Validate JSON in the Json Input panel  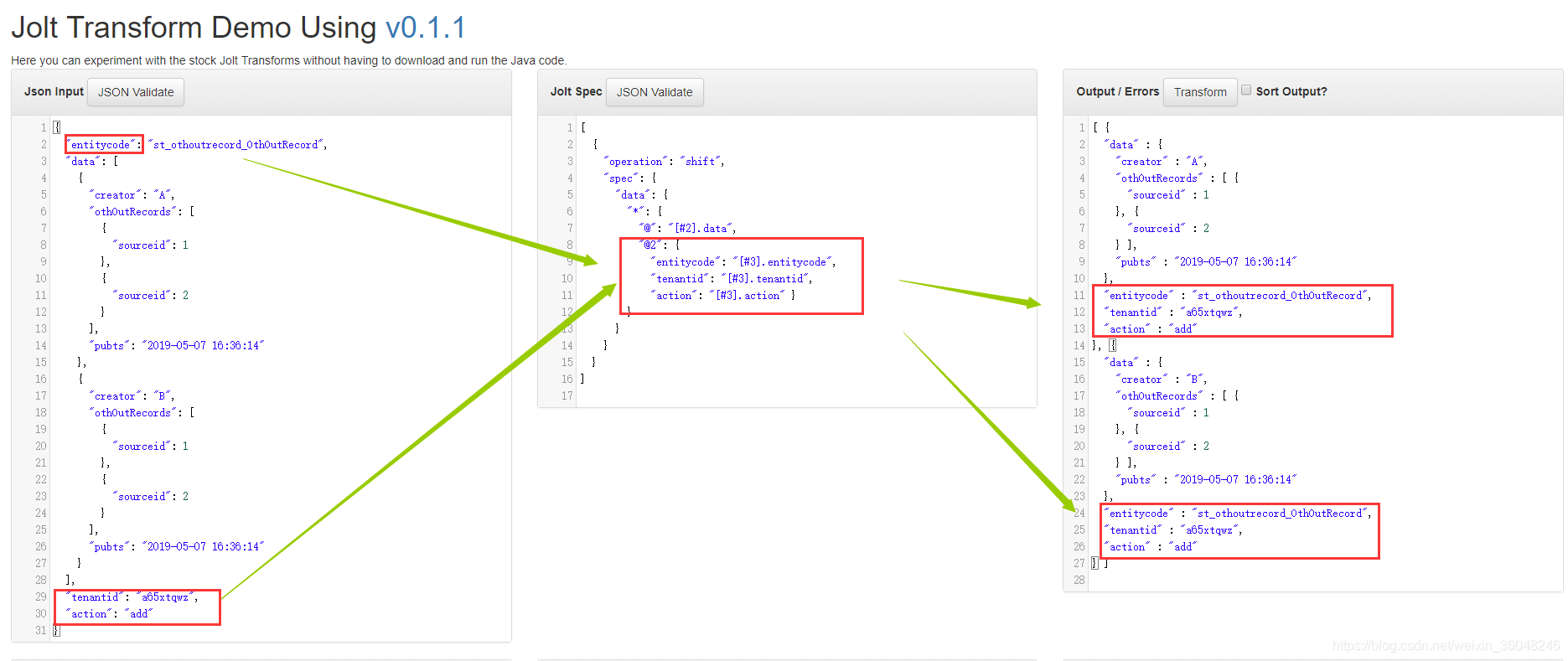(136, 92)
